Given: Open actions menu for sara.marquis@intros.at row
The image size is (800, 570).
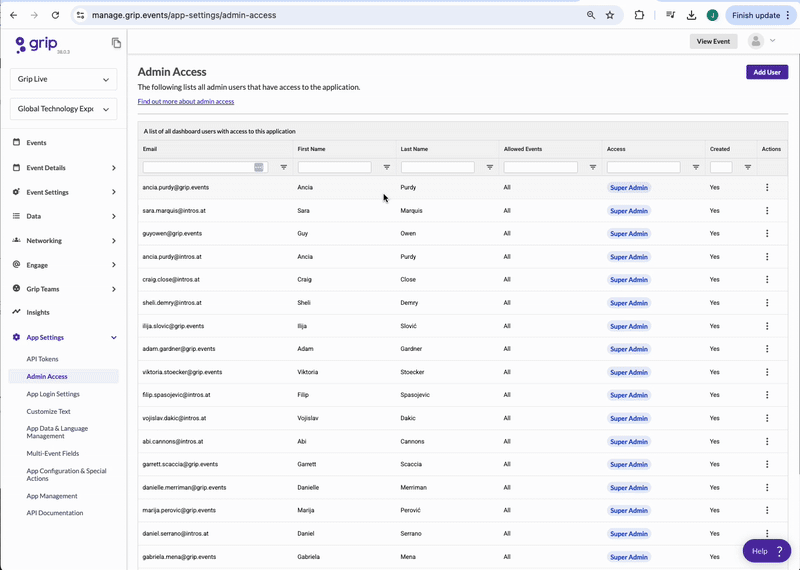Looking at the screenshot, I should pos(767,210).
